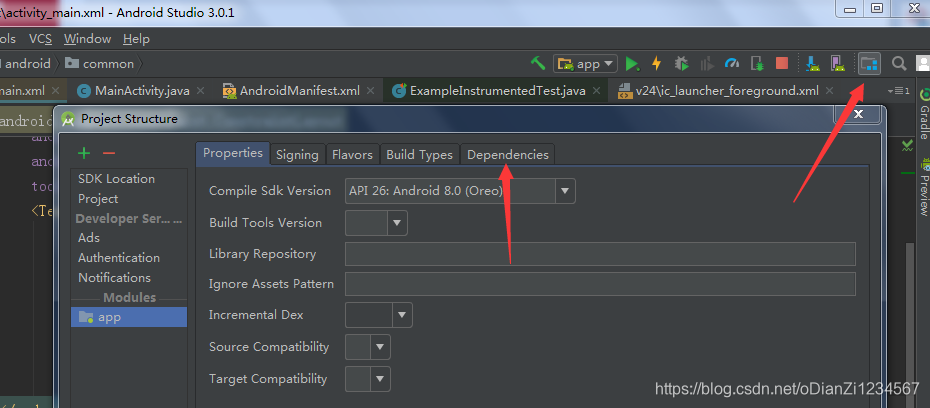Click the Search Everywhere magnifier icon

click(899, 63)
